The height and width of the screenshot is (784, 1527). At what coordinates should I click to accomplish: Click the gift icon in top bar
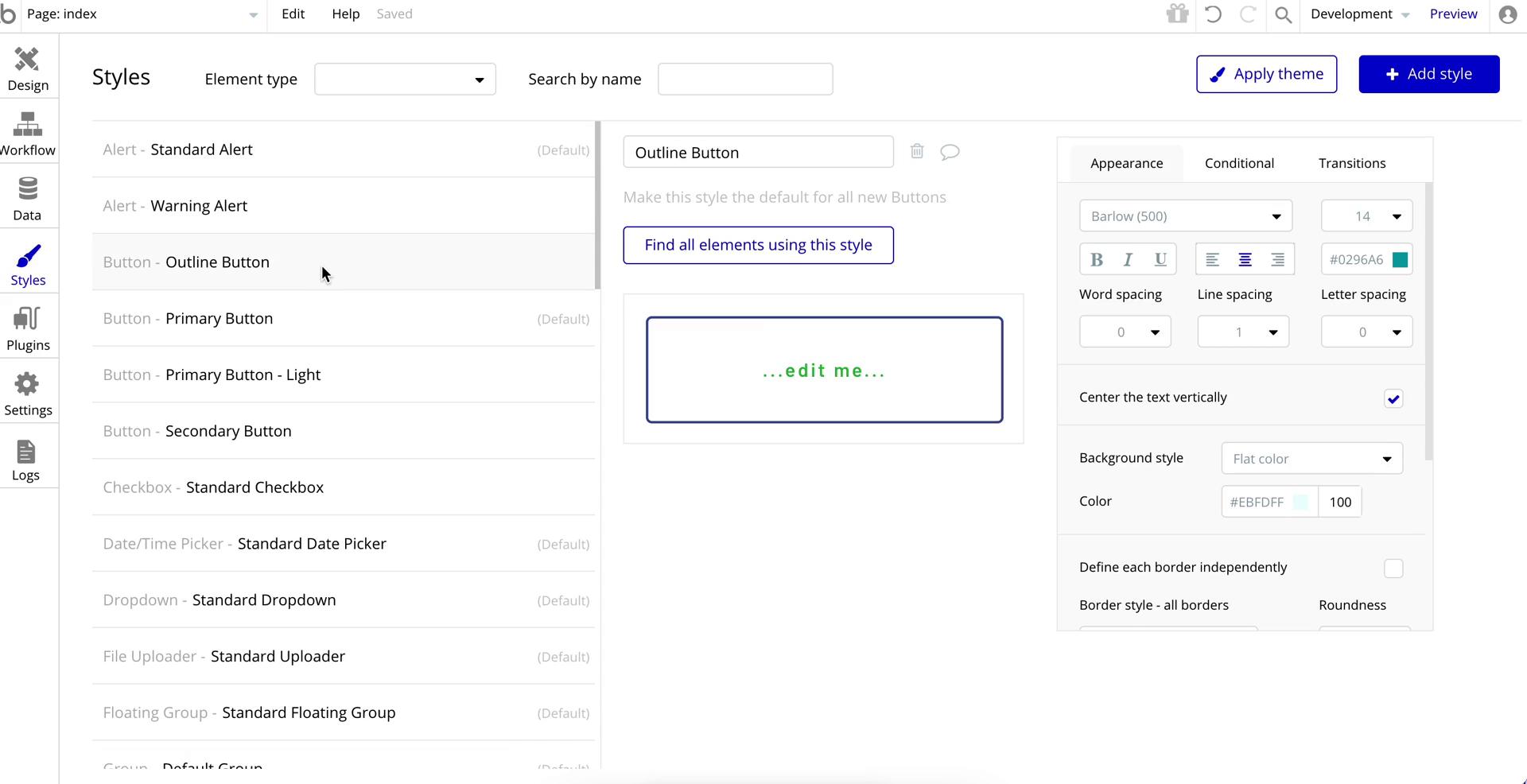pyautogui.click(x=1177, y=14)
